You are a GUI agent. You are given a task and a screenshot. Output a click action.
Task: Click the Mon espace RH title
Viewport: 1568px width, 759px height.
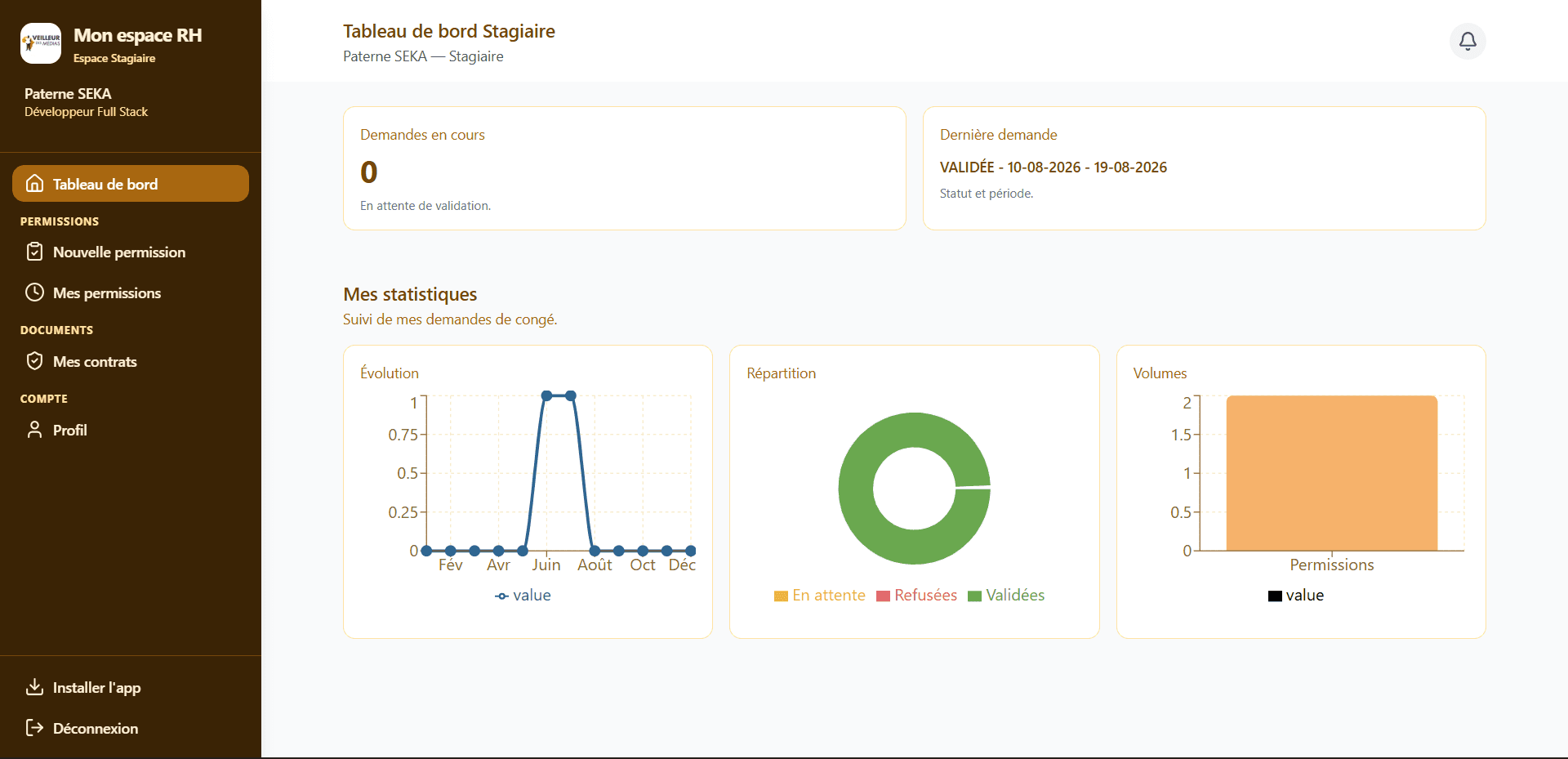click(137, 35)
